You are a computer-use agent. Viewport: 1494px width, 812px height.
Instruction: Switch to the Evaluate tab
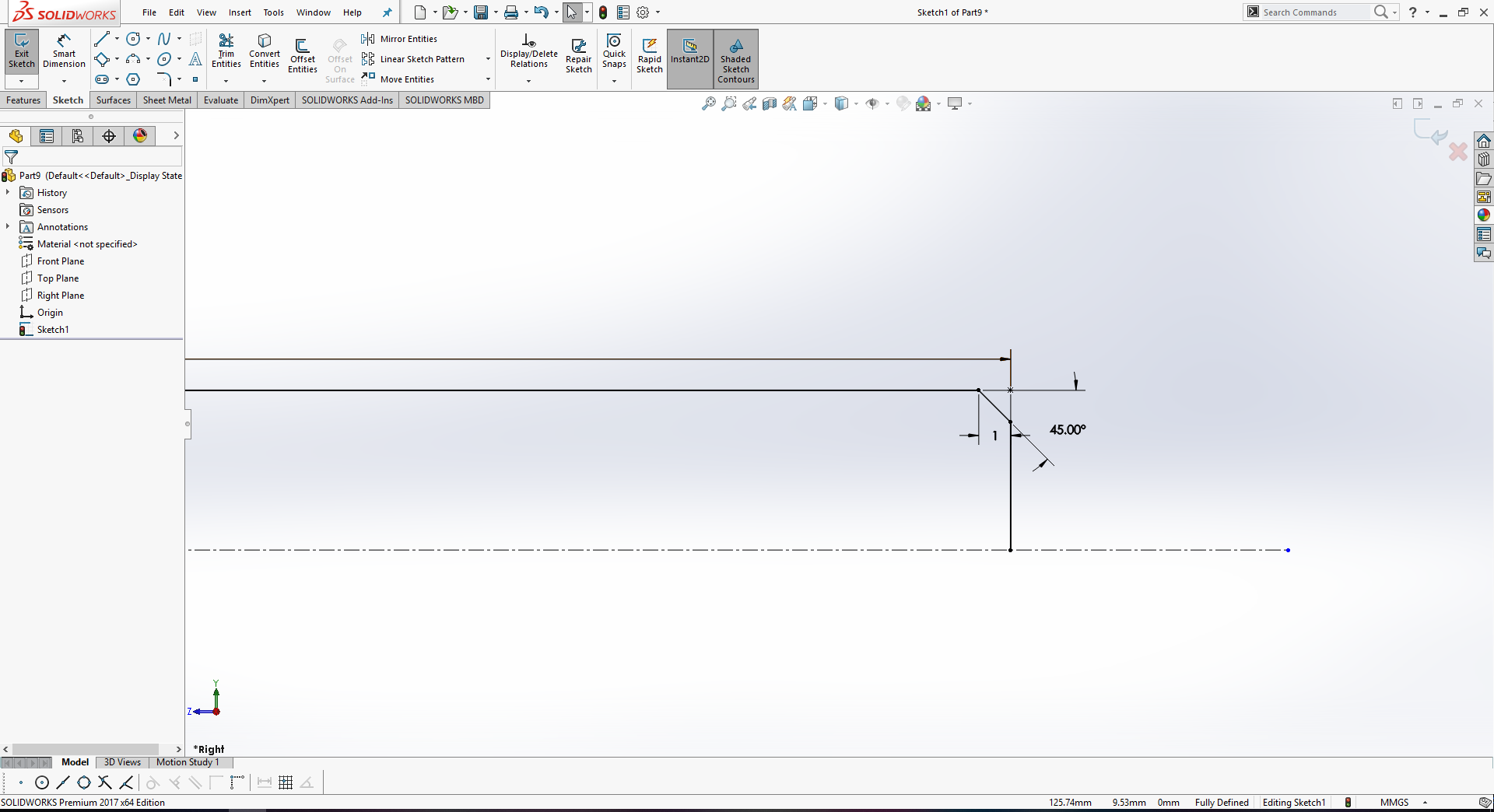(x=221, y=100)
